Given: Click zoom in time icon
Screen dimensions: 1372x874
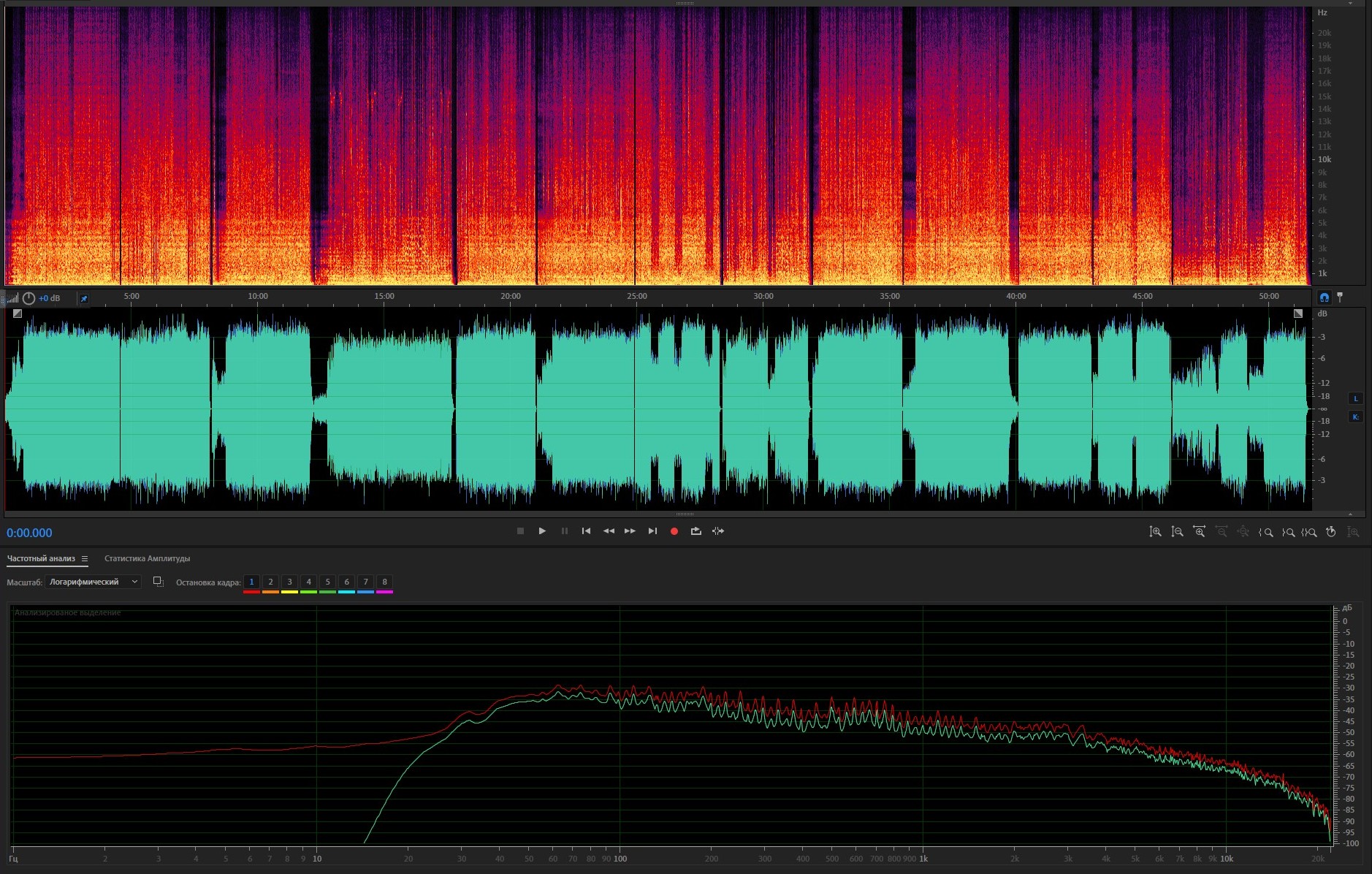Looking at the screenshot, I should [x=1199, y=532].
